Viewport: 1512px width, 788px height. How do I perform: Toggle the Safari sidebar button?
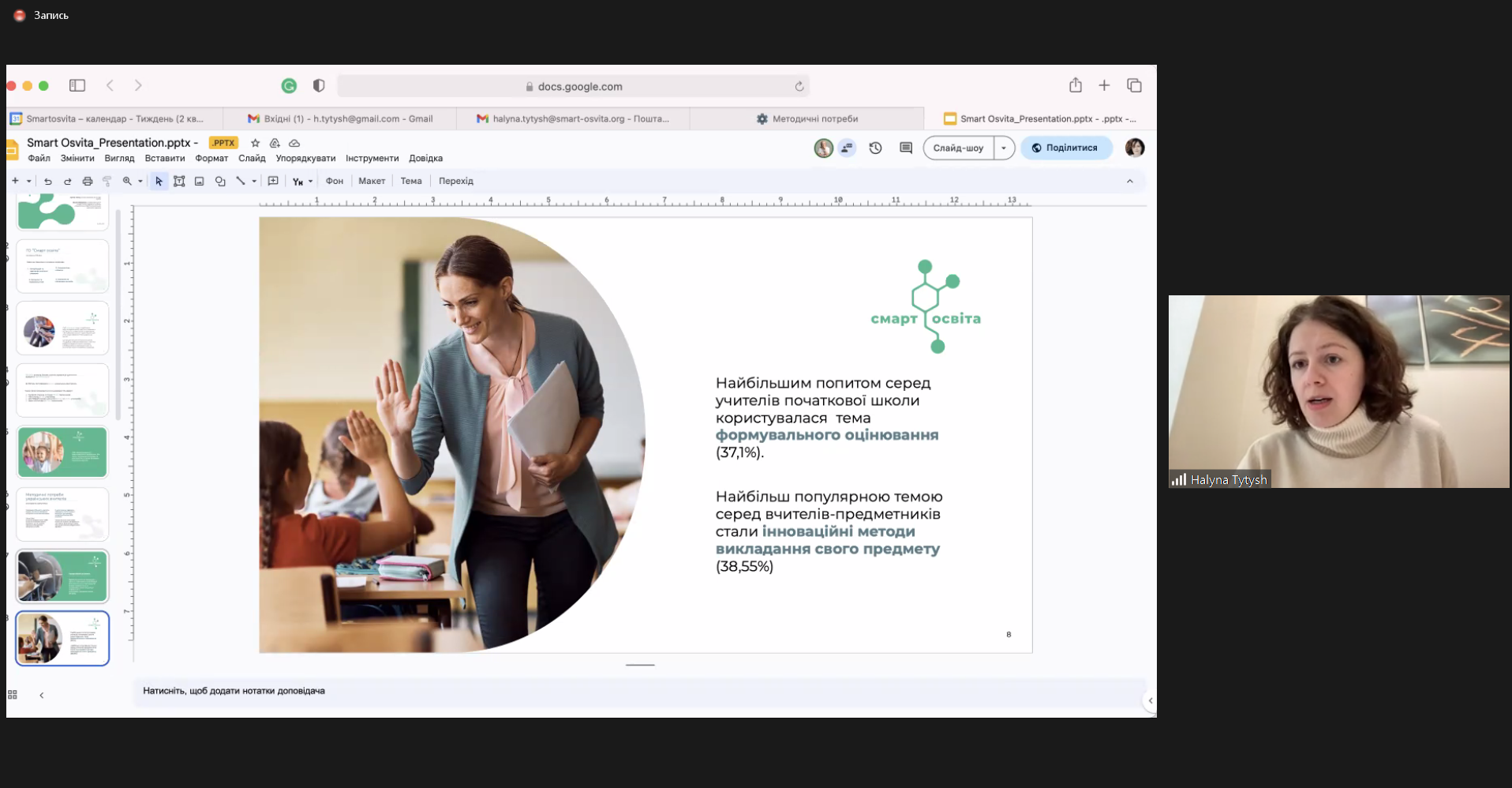(77, 85)
